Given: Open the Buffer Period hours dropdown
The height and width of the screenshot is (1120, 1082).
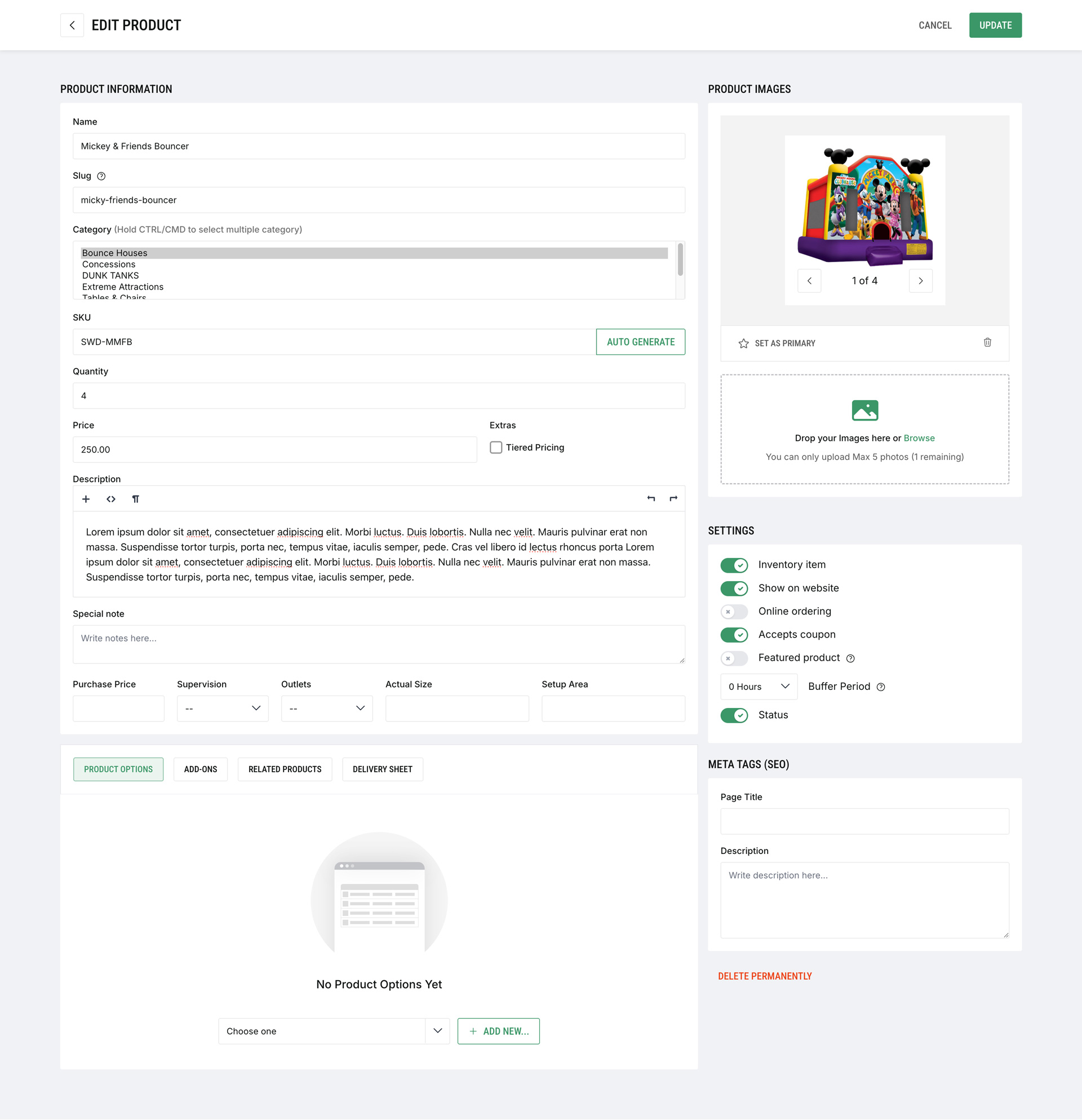Looking at the screenshot, I should [x=759, y=687].
